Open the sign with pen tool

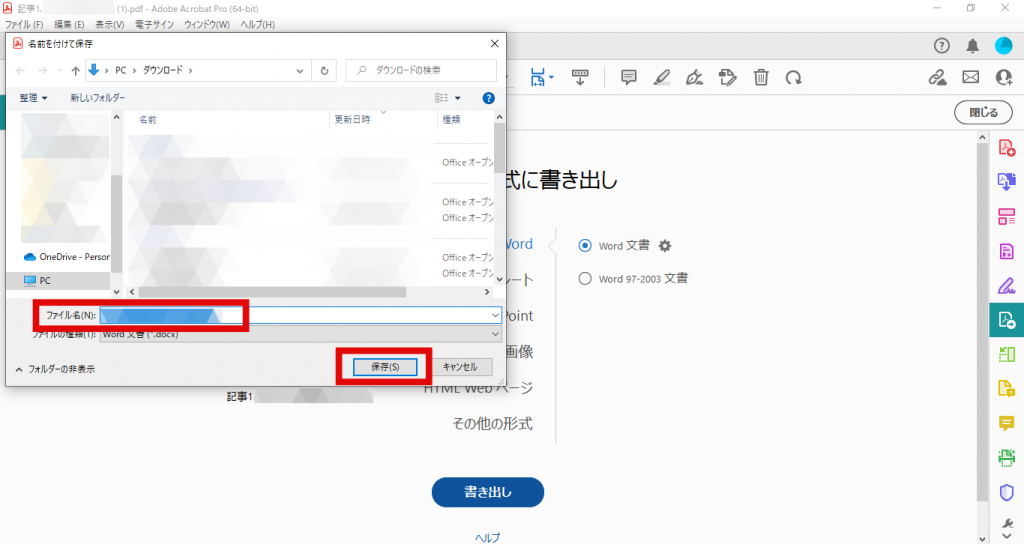pos(694,78)
